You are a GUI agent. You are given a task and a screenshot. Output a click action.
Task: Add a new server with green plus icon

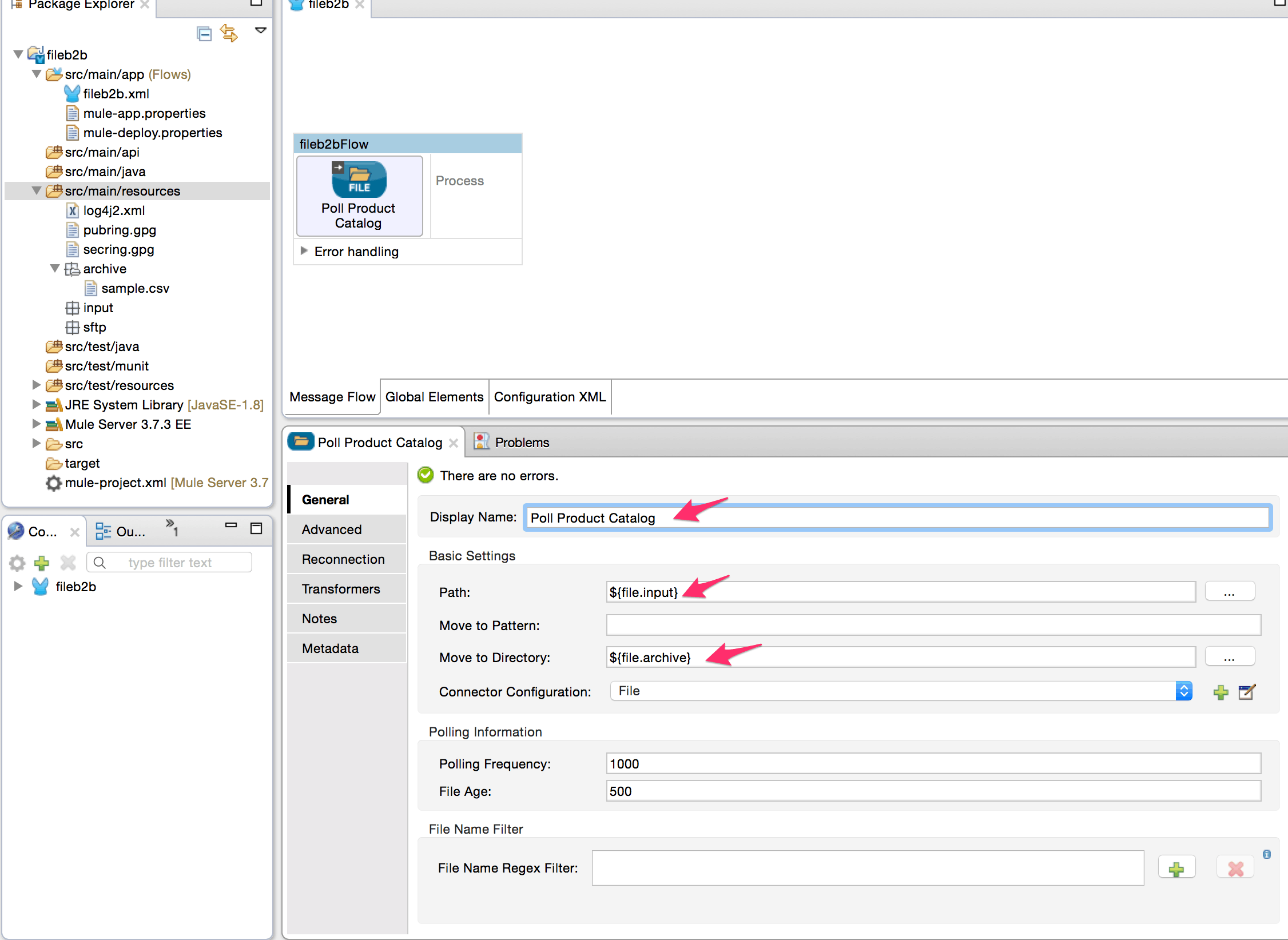point(41,563)
